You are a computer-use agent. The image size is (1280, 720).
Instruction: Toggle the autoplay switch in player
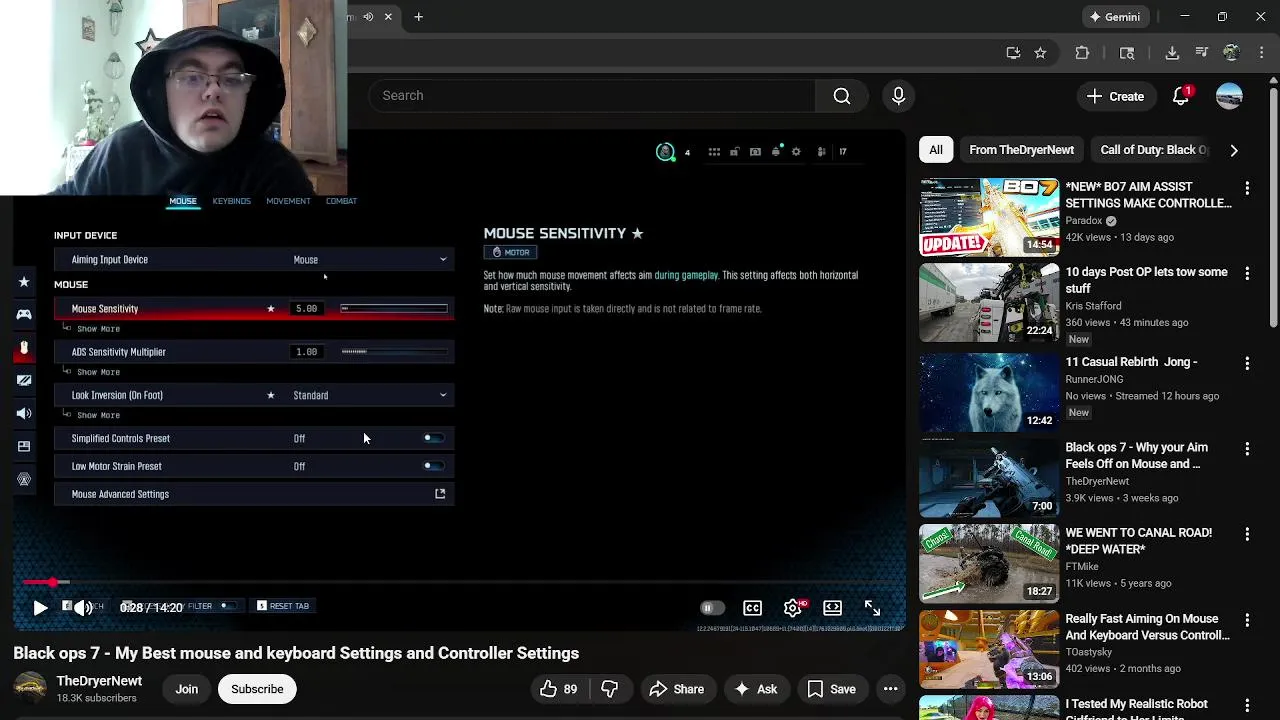coord(711,608)
